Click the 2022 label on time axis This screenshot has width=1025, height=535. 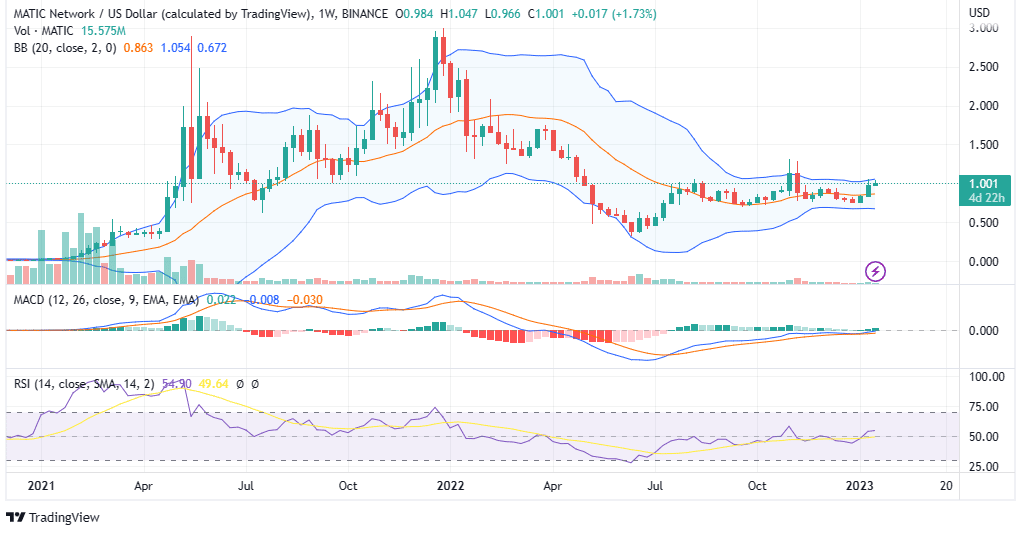click(x=450, y=485)
